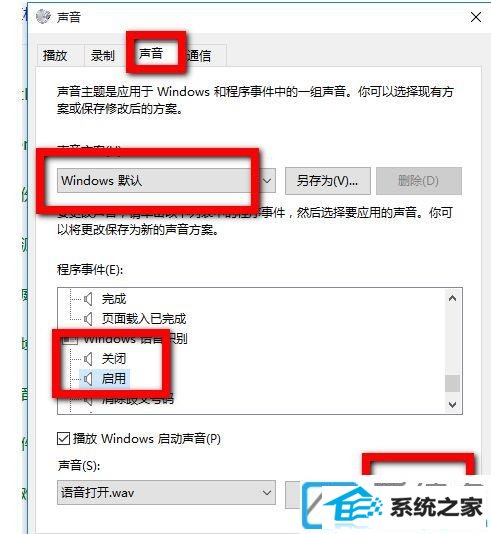Click speaker icon beside 页面载入已完成
The width and height of the screenshot is (491, 534).
click(x=88, y=319)
